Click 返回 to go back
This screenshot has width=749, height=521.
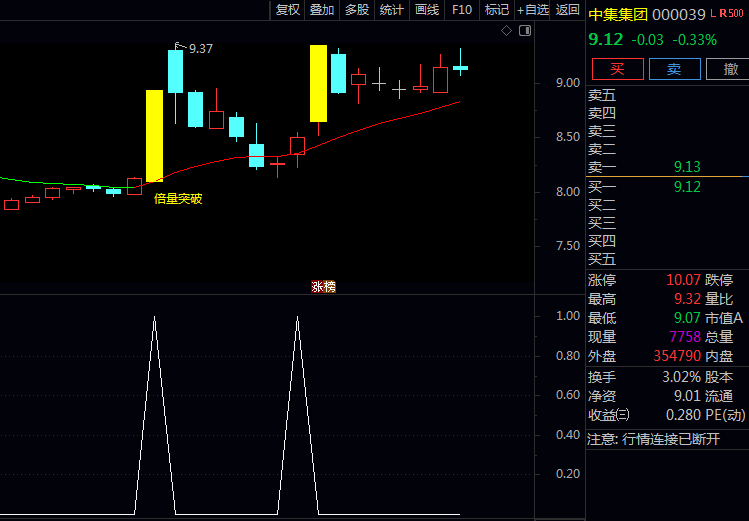[x=567, y=10]
